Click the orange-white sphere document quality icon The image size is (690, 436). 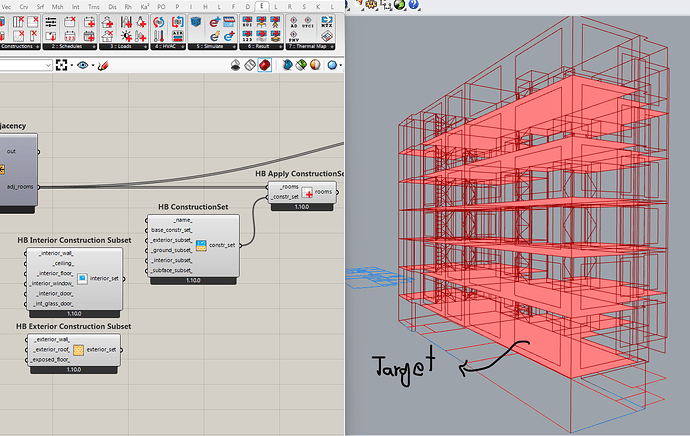(x=315, y=65)
